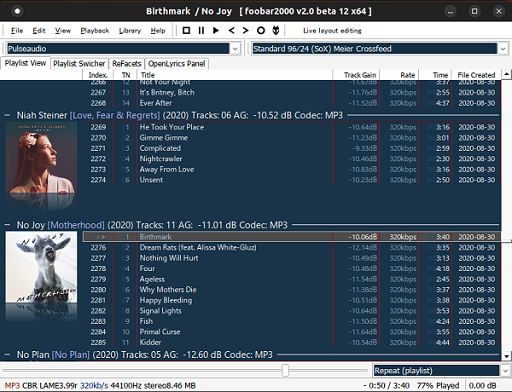The width and height of the screenshot is (512, 392).
Task: Sort by the TN column header
Action: click(x=126, y=75)
